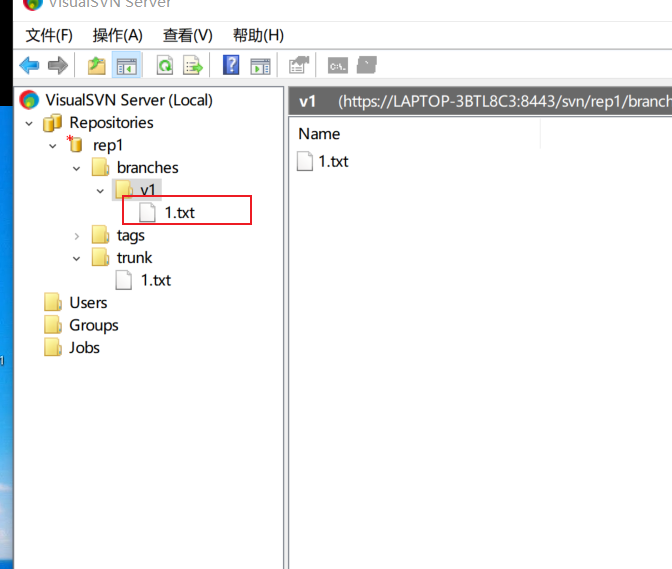This screenshot has height=569, width=672.
Task: Click the VisualSVN Server logo in the title bar
Action: pos(33,4)
